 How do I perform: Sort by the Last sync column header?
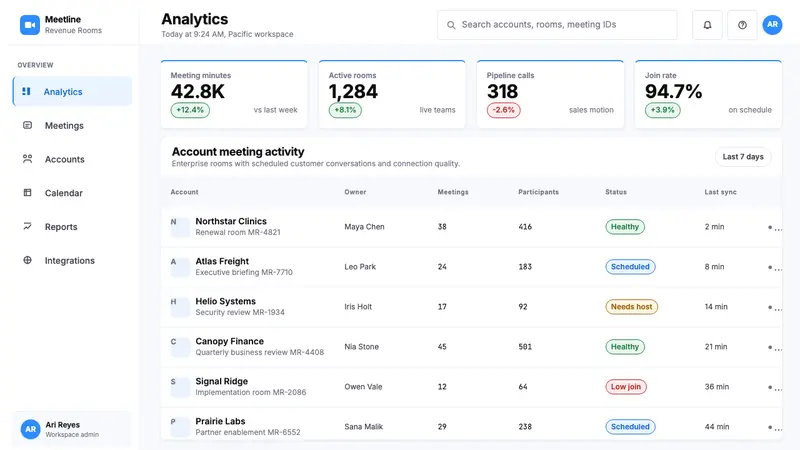pyautogui.click(x=720, y=192)
